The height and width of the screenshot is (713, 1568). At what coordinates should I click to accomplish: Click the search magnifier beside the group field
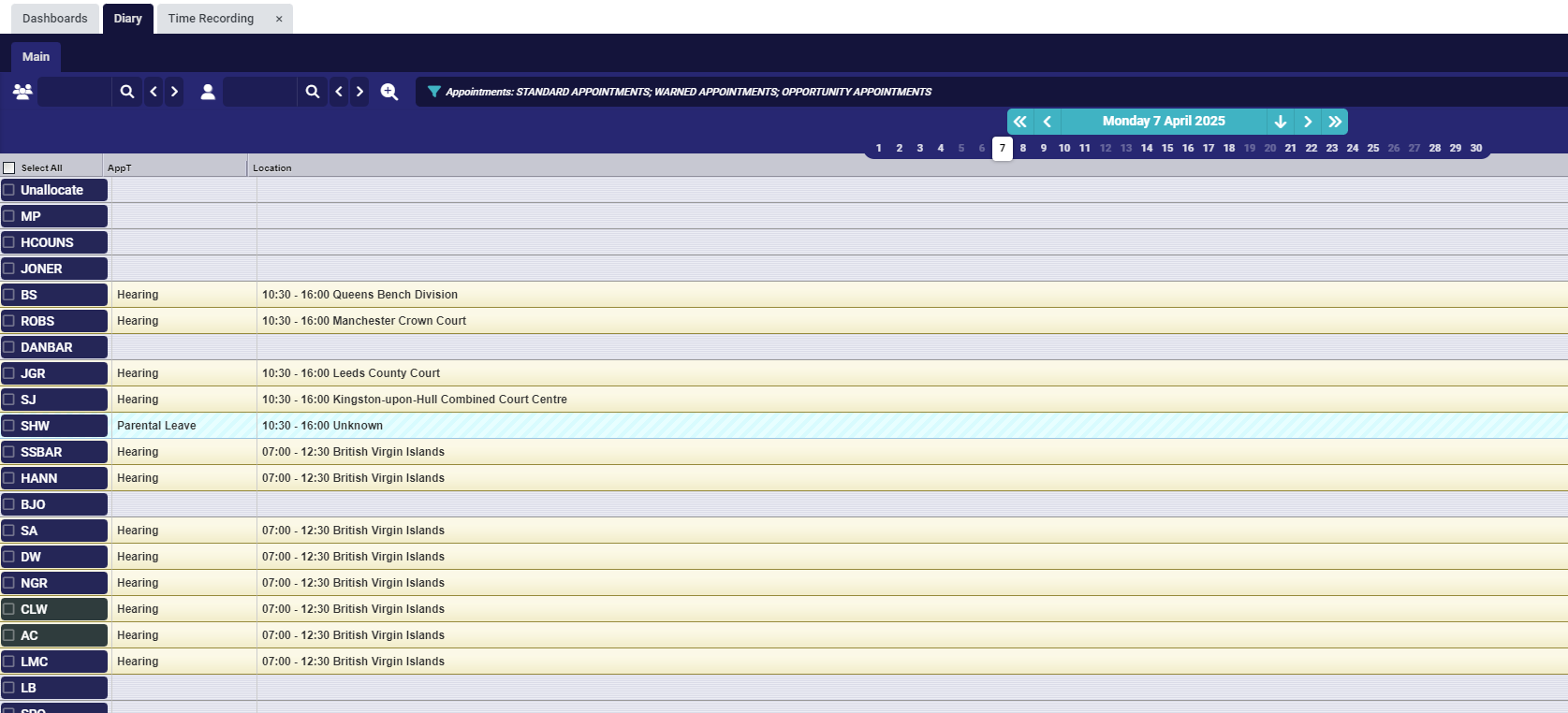tap(127, 92)
